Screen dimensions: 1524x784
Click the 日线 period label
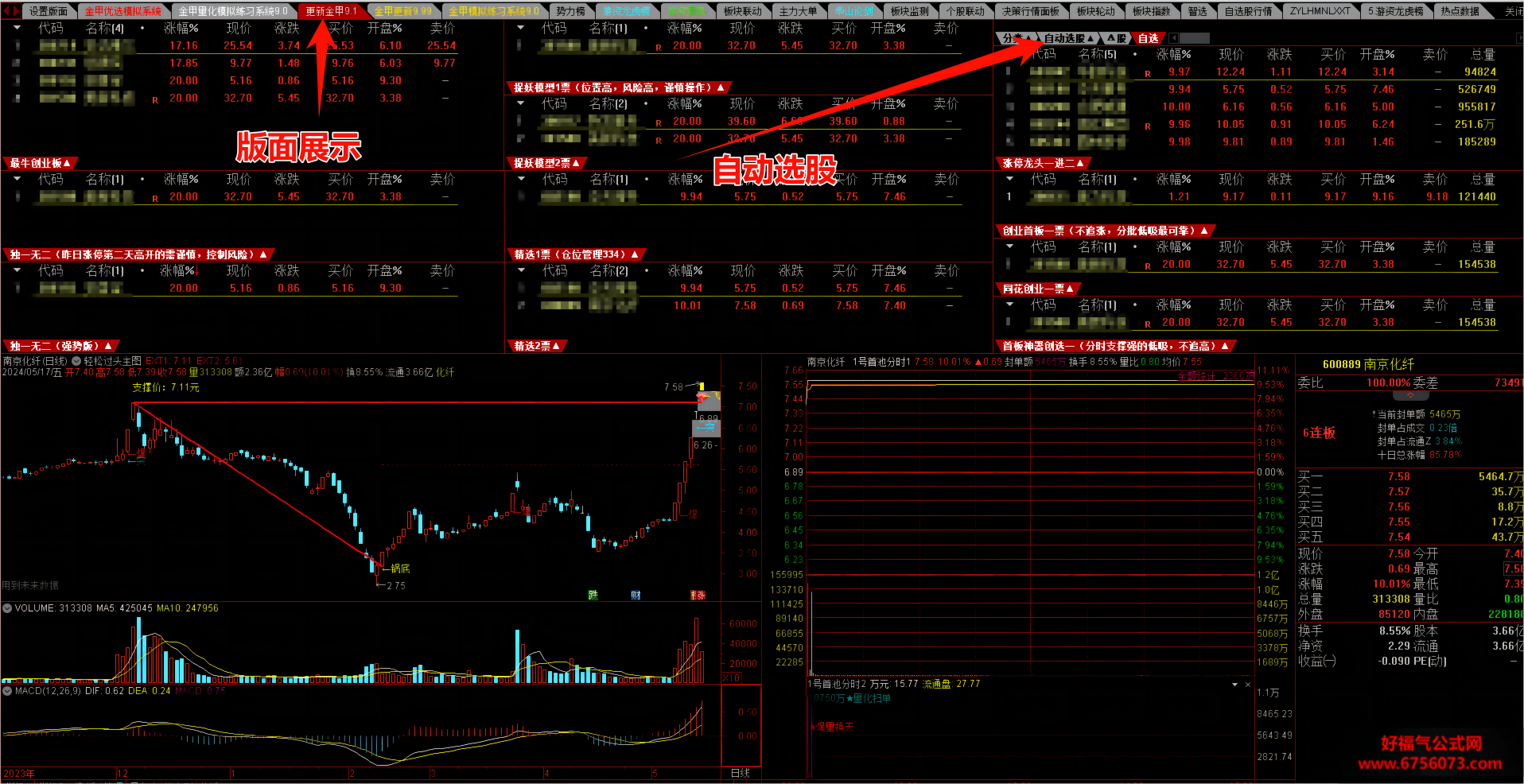pos(741,773)
